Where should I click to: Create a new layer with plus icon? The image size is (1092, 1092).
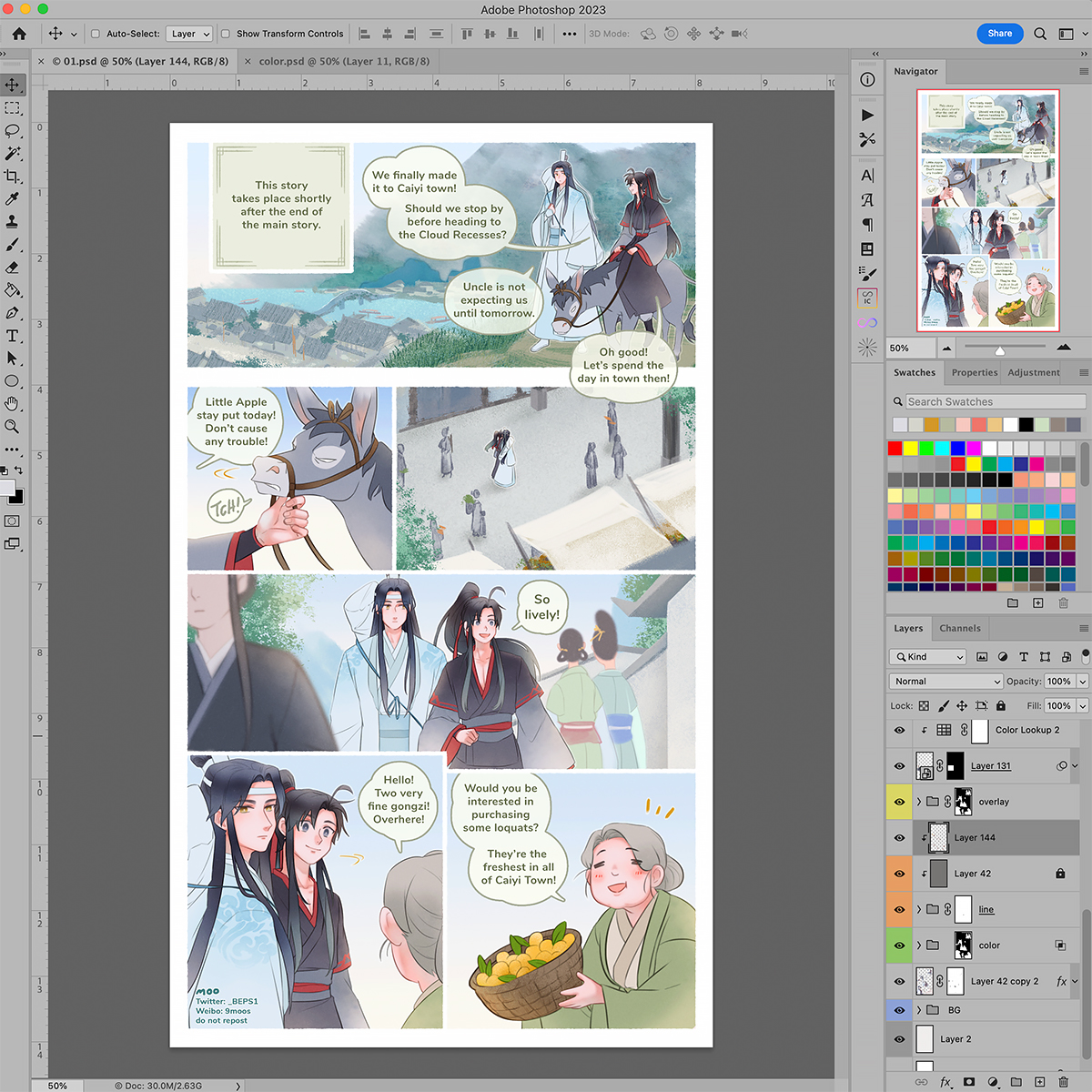point(1039,1082)
